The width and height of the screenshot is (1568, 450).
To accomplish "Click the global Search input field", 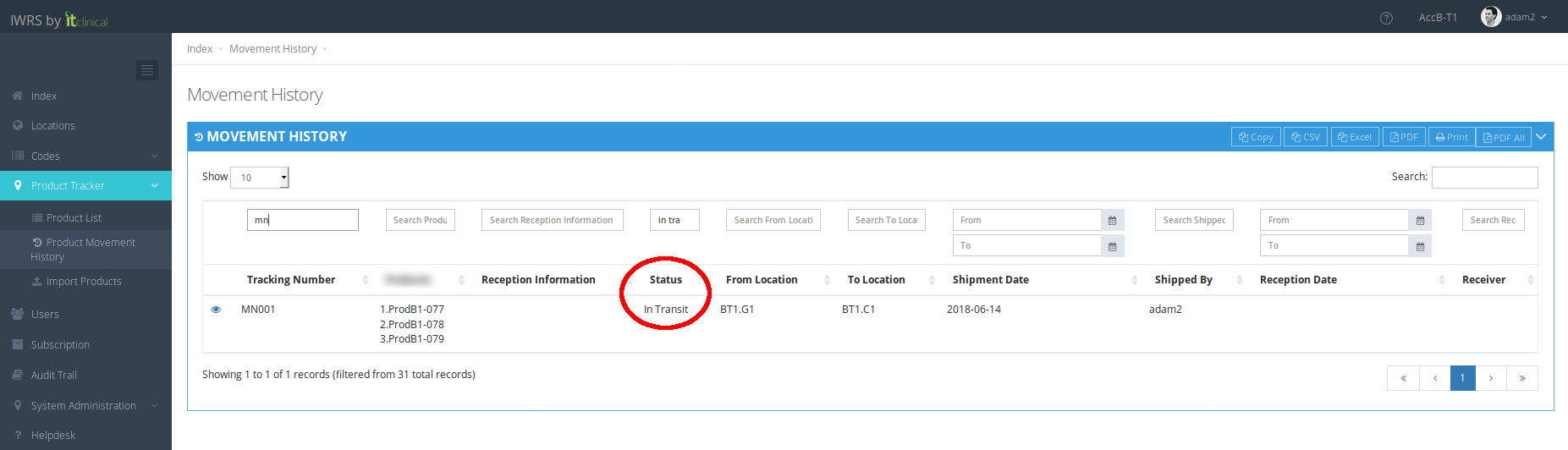I will click(x=1484, y=177).
